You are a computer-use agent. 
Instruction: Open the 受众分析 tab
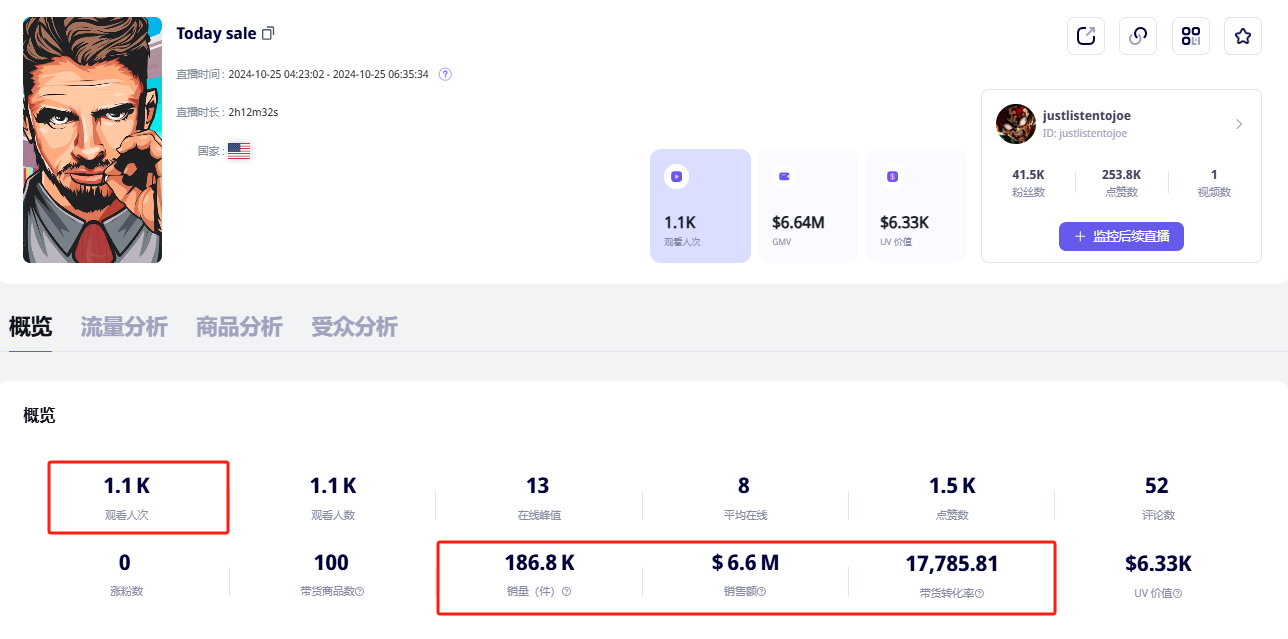click(354, 327)
